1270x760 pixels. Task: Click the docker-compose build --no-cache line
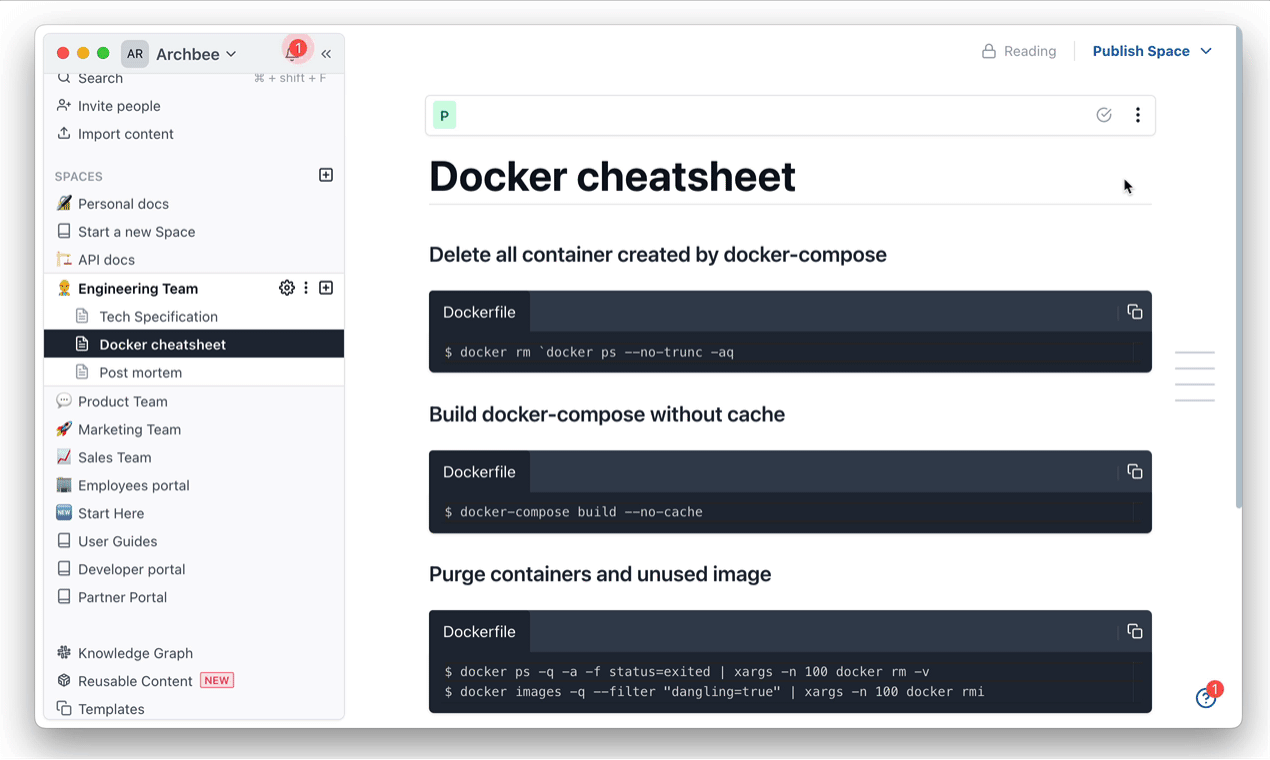point(574,512)
